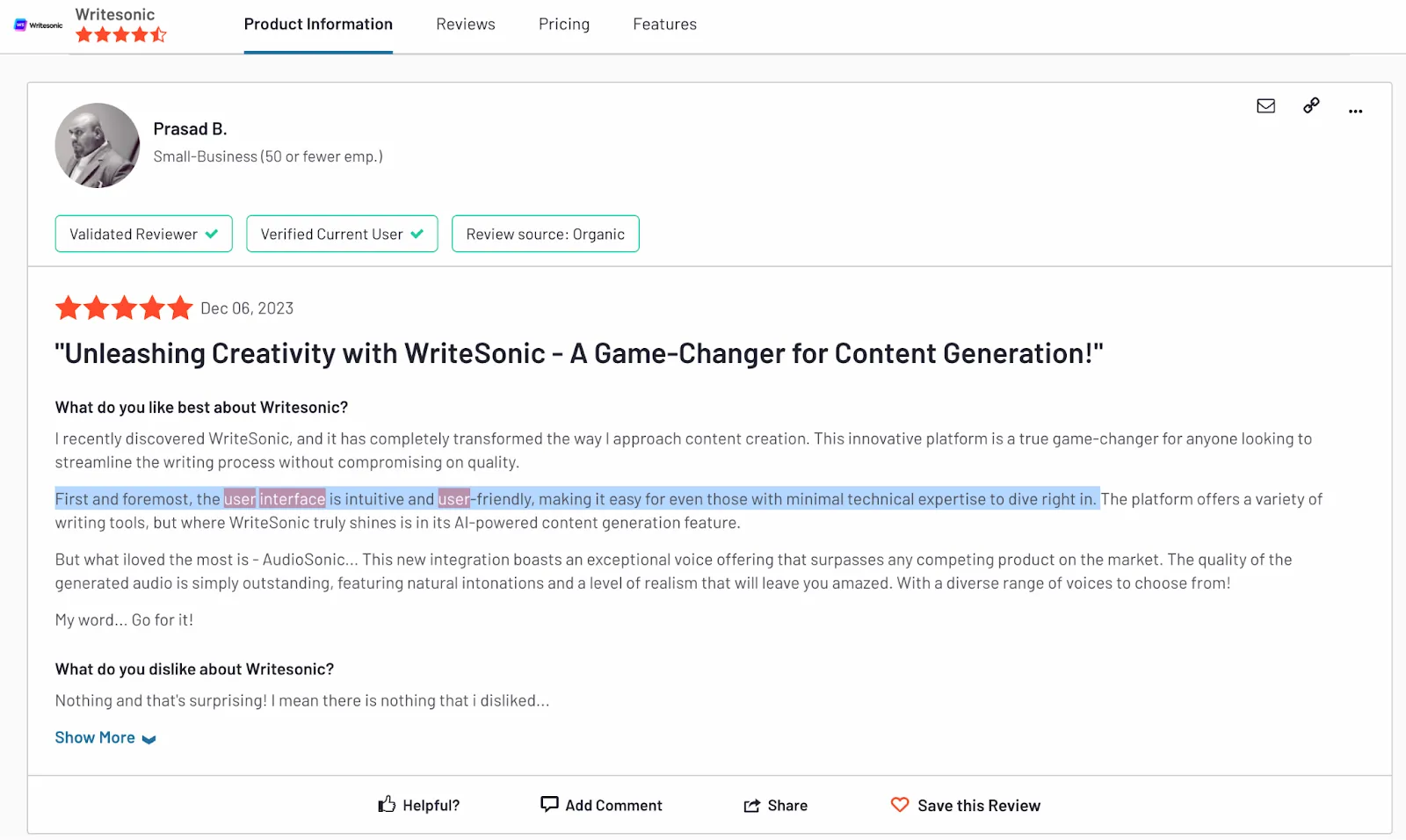Click Review source: Organic badge
The height and width of the screenshot is (840, 1406).
pos(546,234)
